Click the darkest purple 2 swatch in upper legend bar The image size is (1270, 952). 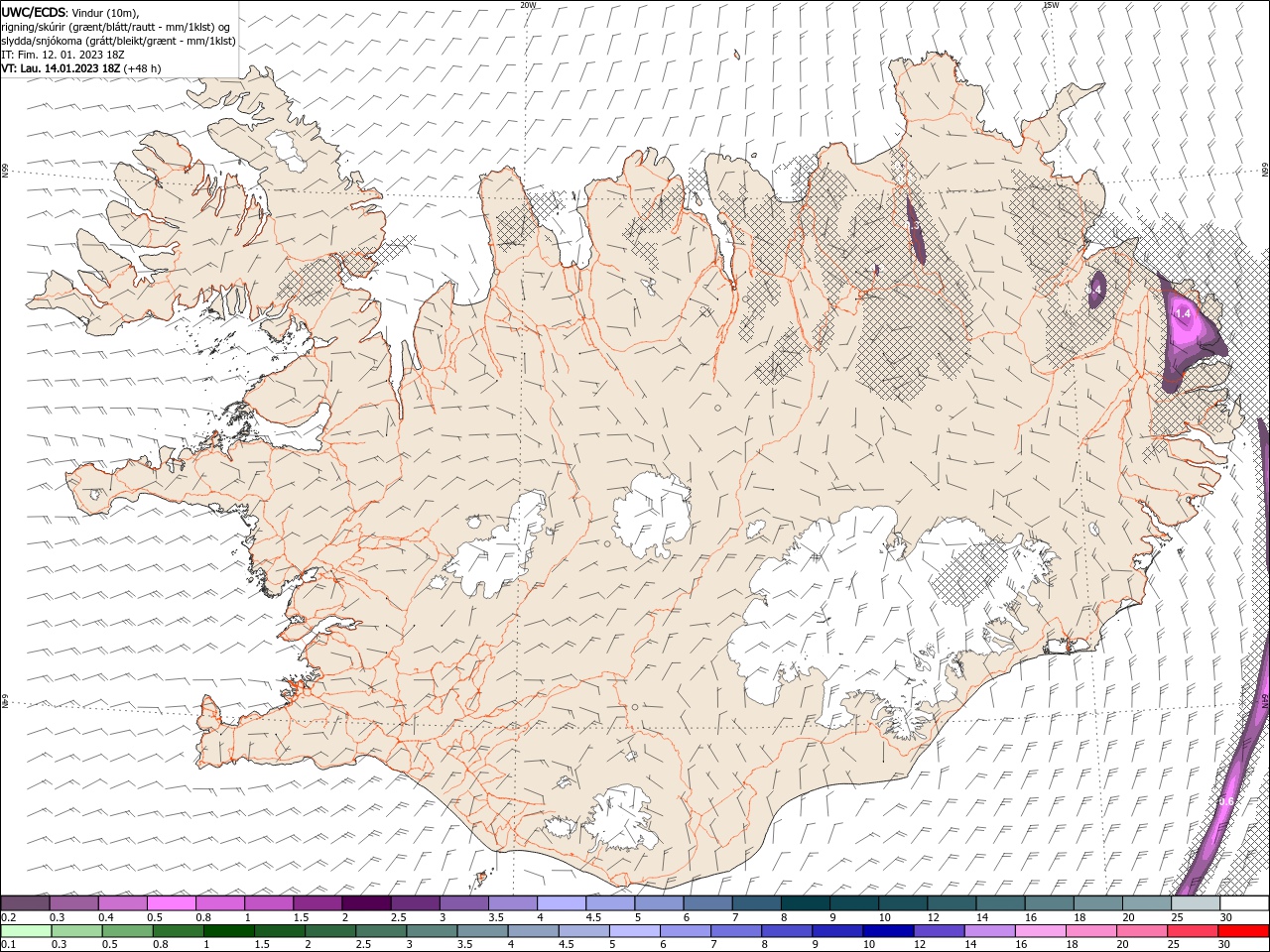click(366, 903)
